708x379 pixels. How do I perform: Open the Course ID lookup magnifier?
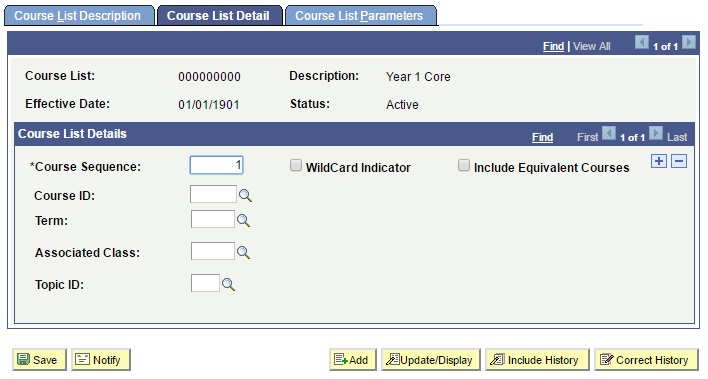[245, 196]
